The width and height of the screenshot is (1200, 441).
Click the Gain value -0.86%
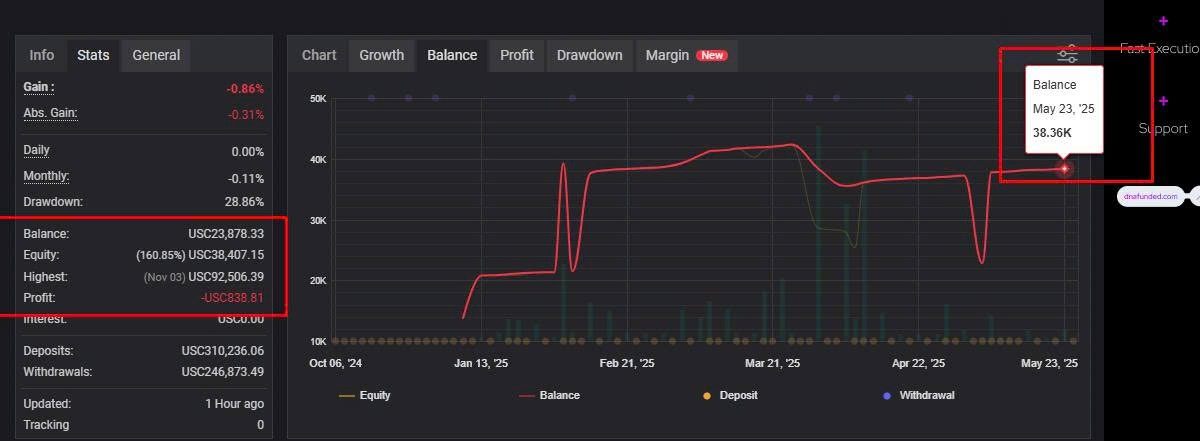tap(246, 88)
